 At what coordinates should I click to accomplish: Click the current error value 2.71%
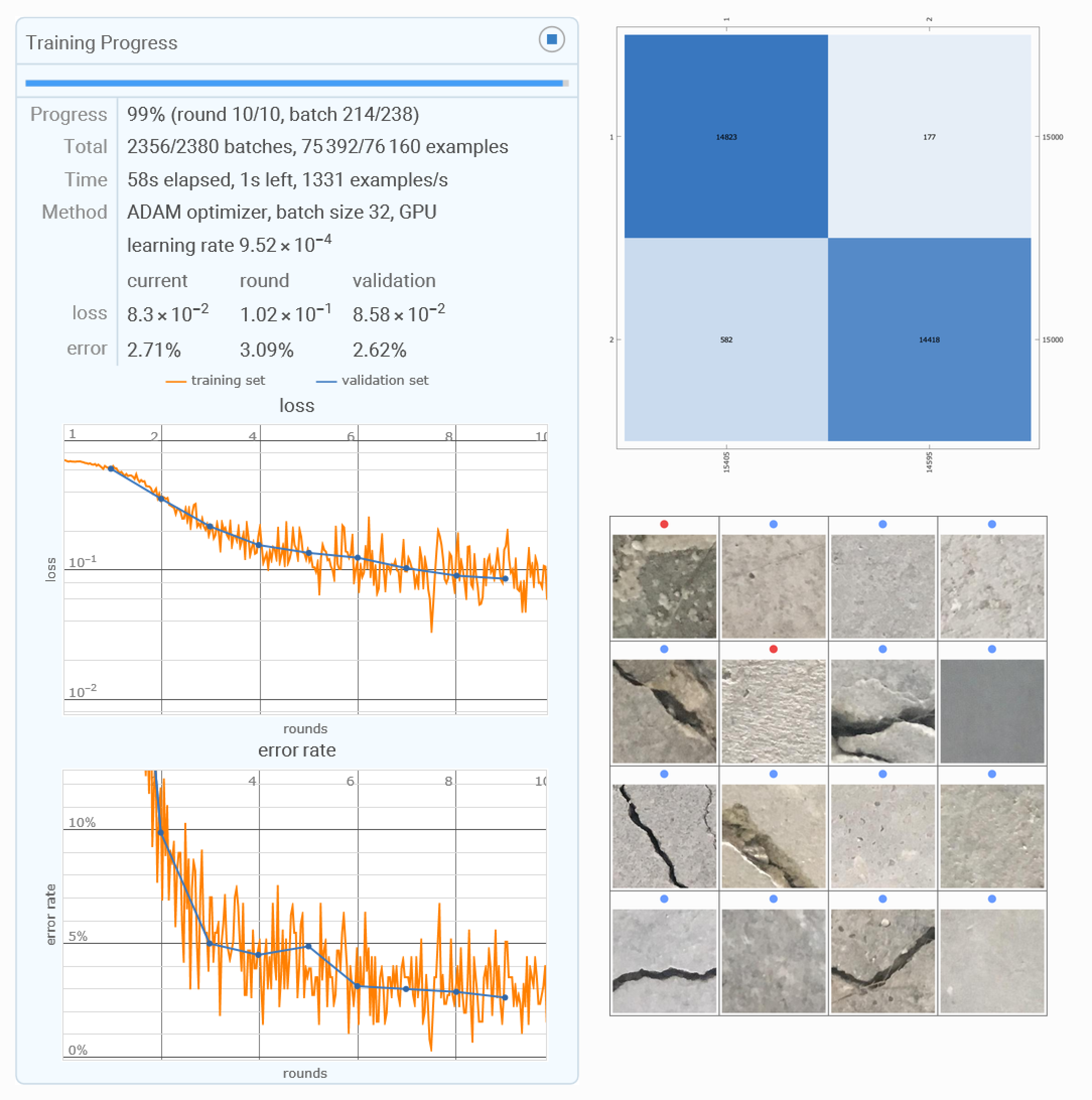click(154, 350)
